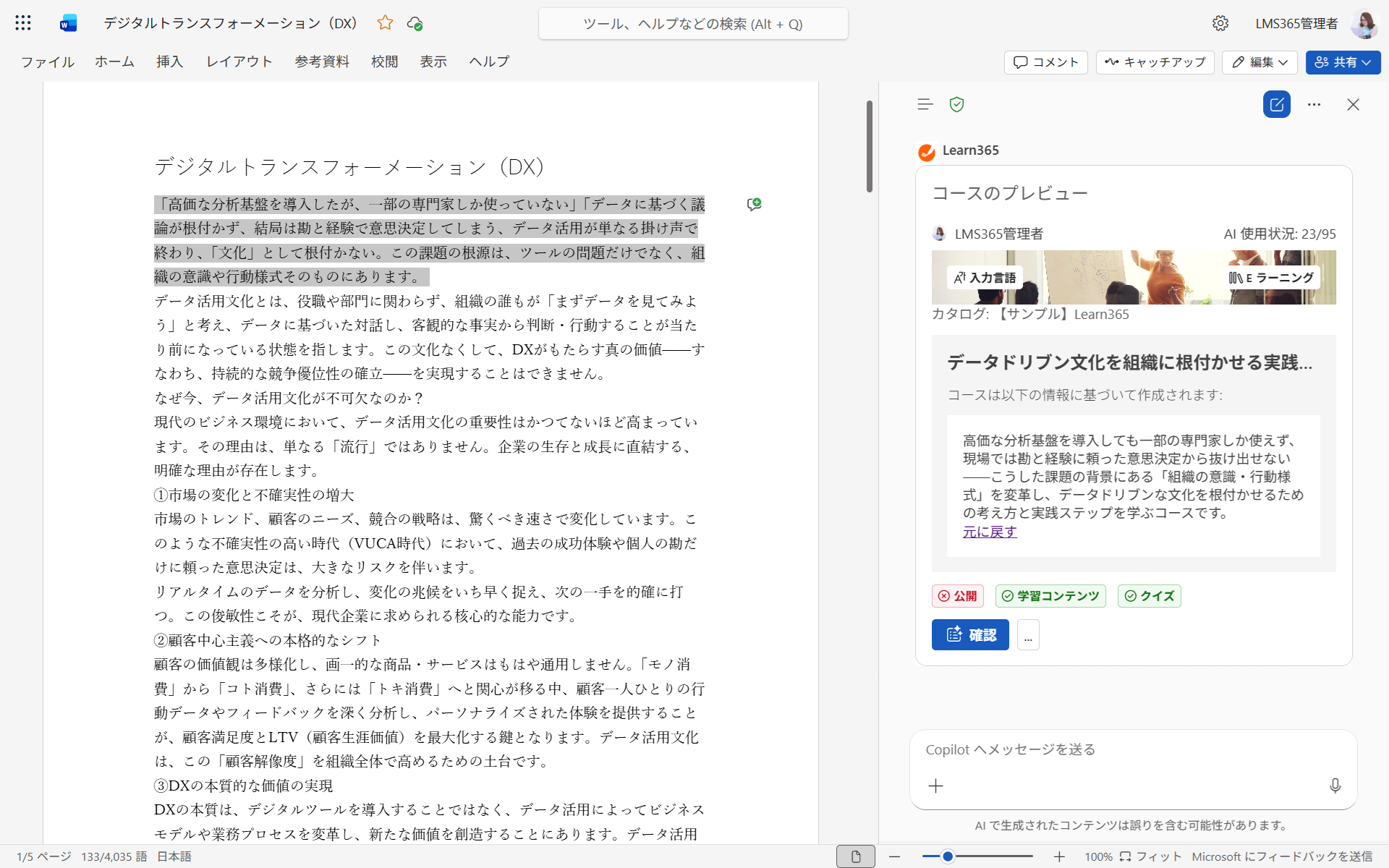This screenshot has width=1389, height=868.
Task: Click Microsoft にフィードバックを送信 link
Action: pyautogui.click(x=1282, y=856)
